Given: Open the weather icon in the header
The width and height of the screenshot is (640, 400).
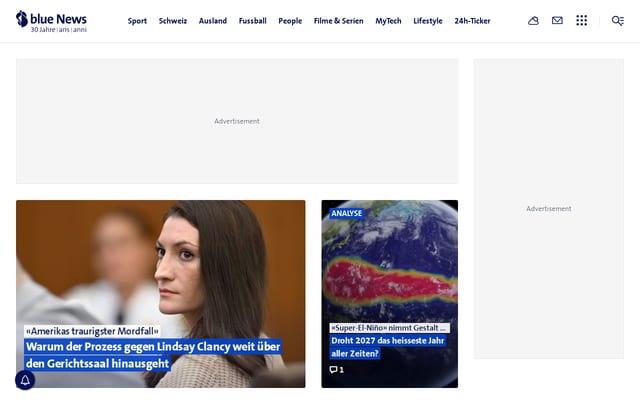Looking at the screenshot, I should 533,20.
